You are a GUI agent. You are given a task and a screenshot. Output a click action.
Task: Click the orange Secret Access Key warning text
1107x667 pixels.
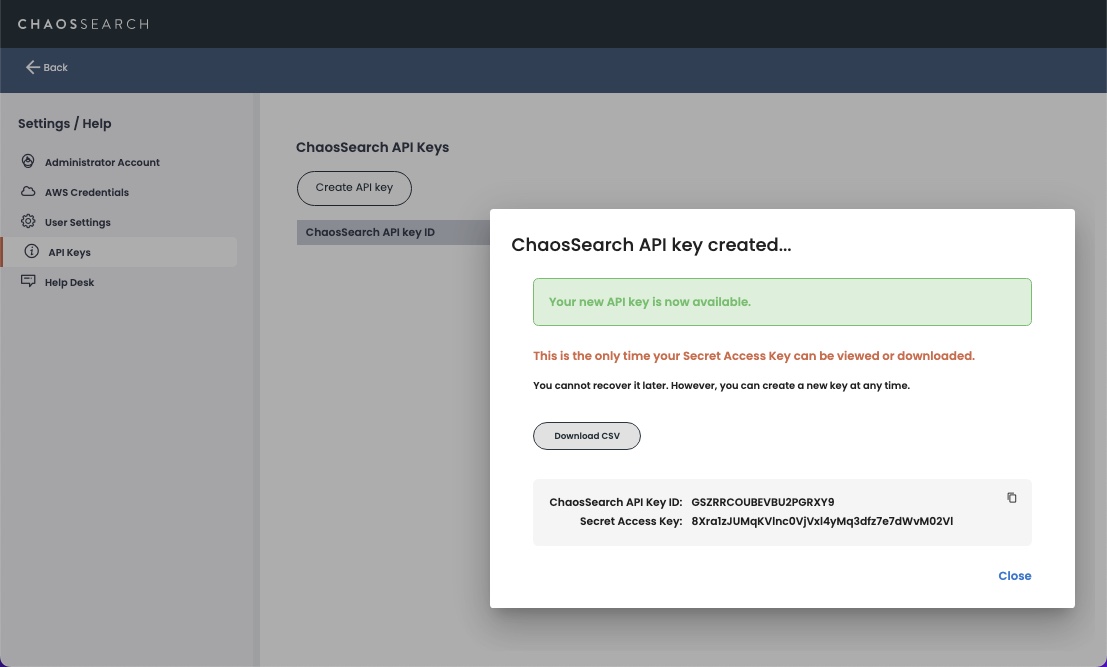(x=753, y=356)
